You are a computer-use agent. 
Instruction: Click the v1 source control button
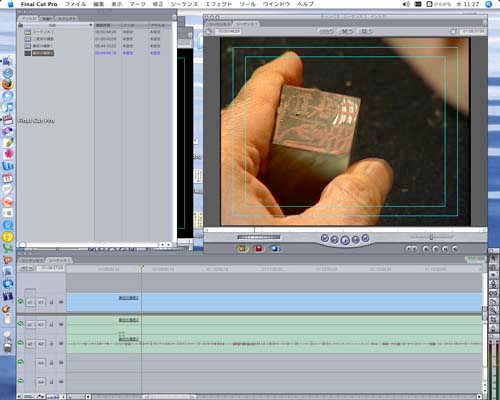[30, 302]
